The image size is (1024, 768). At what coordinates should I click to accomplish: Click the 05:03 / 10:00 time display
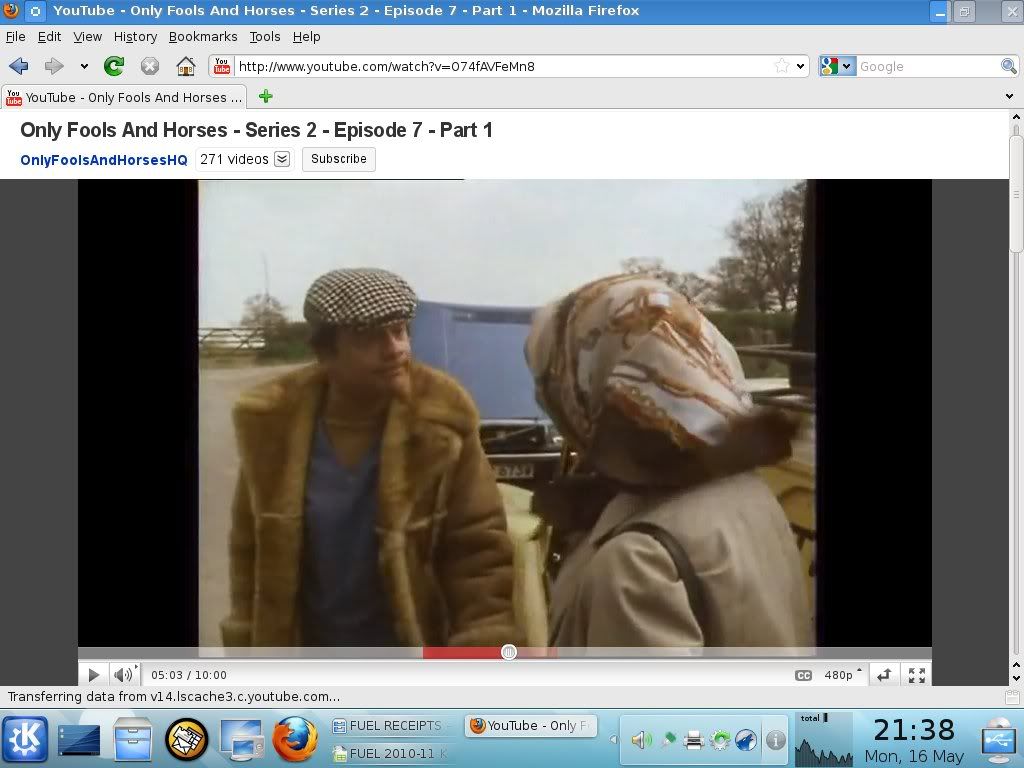pos(189,675)
